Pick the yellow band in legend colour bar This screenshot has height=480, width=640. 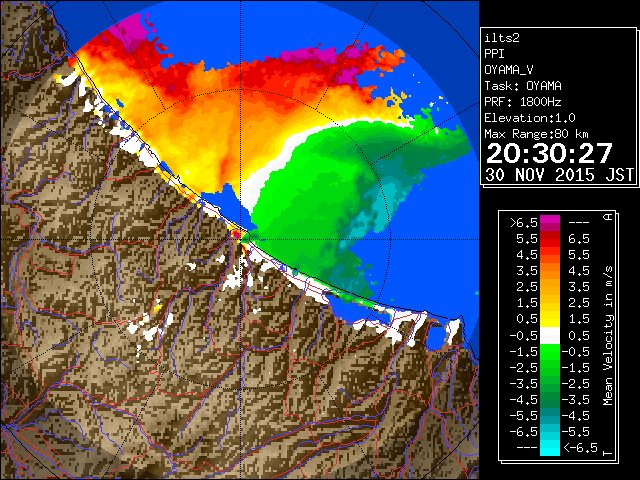550,318
